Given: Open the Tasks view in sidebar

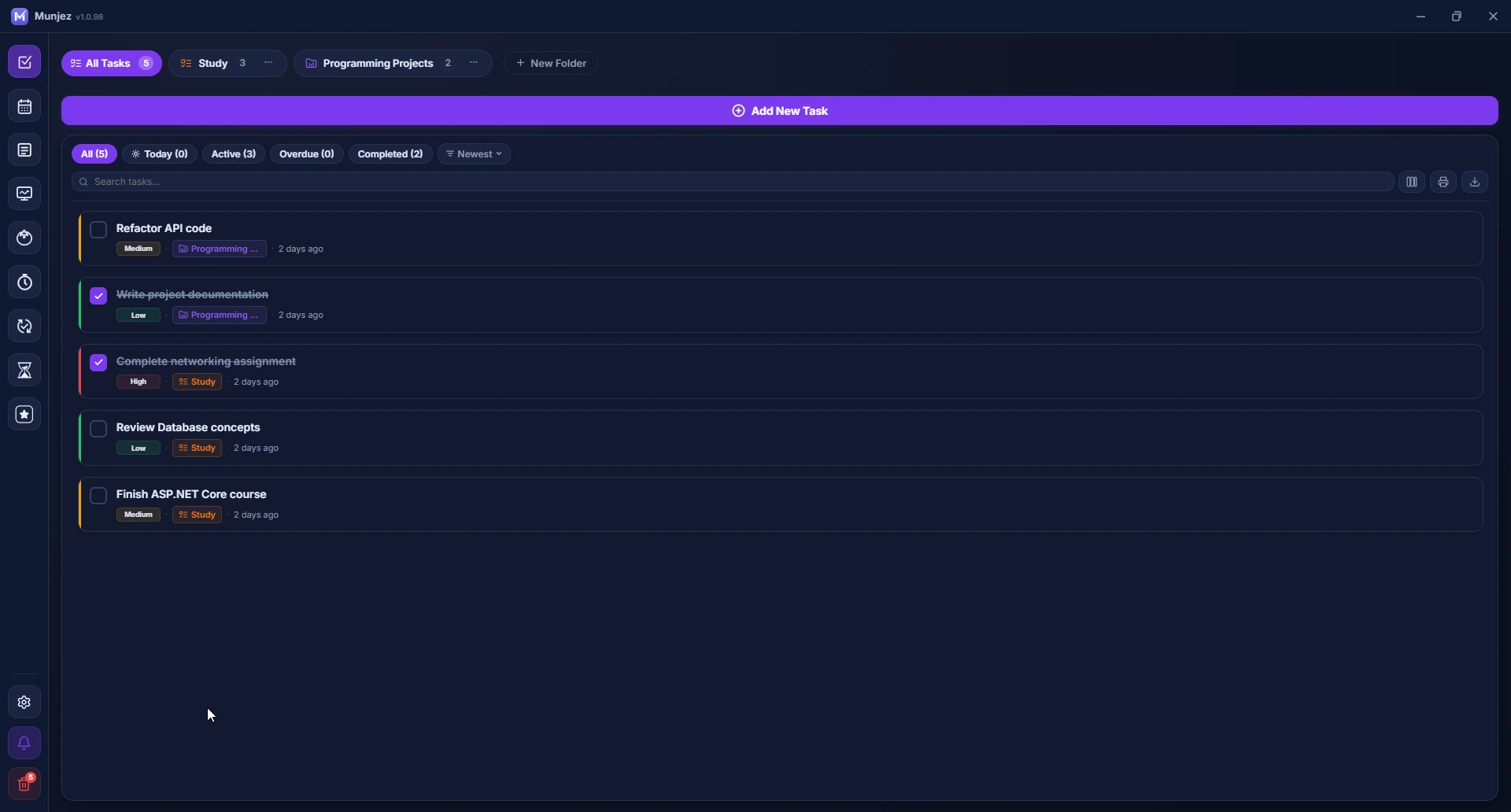Looking at the screenshot, I should (x=24, y=62).
